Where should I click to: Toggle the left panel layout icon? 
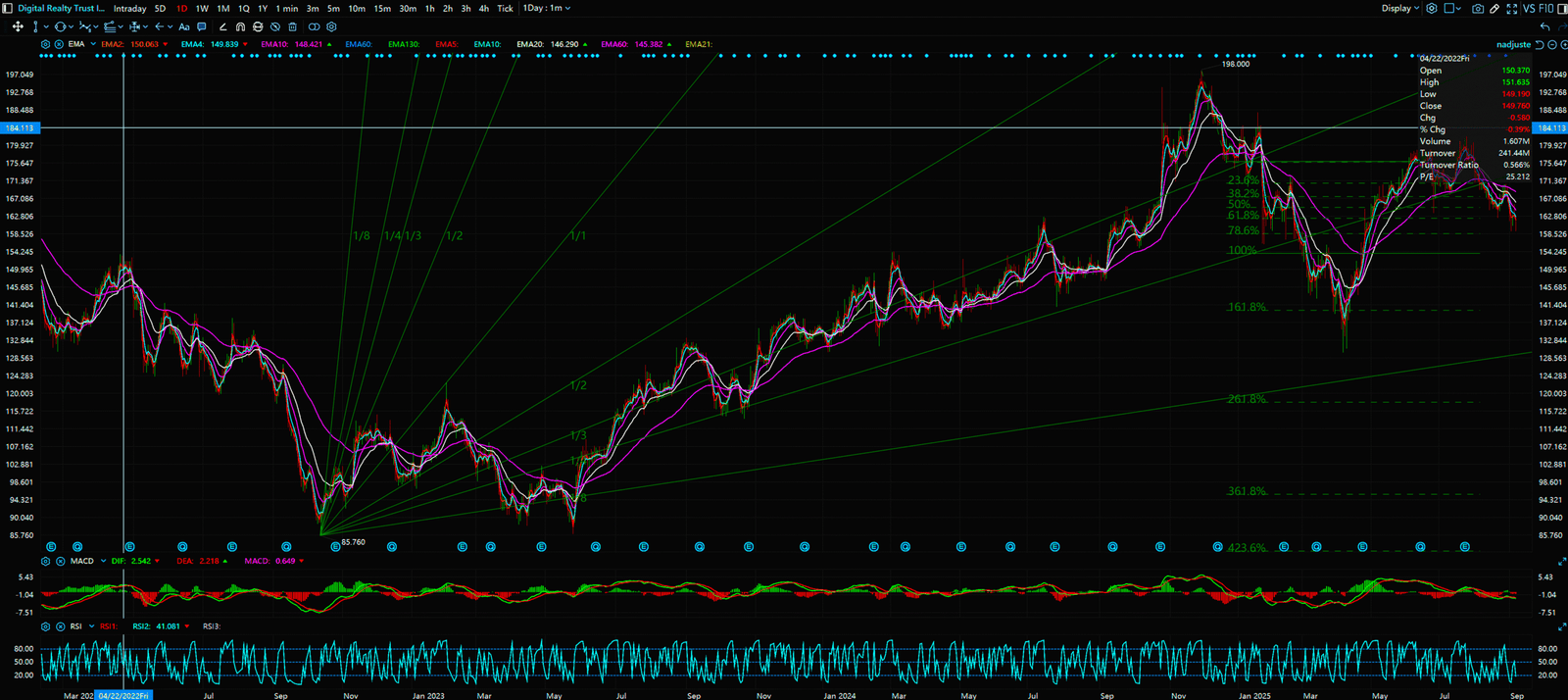click(8, 9)
